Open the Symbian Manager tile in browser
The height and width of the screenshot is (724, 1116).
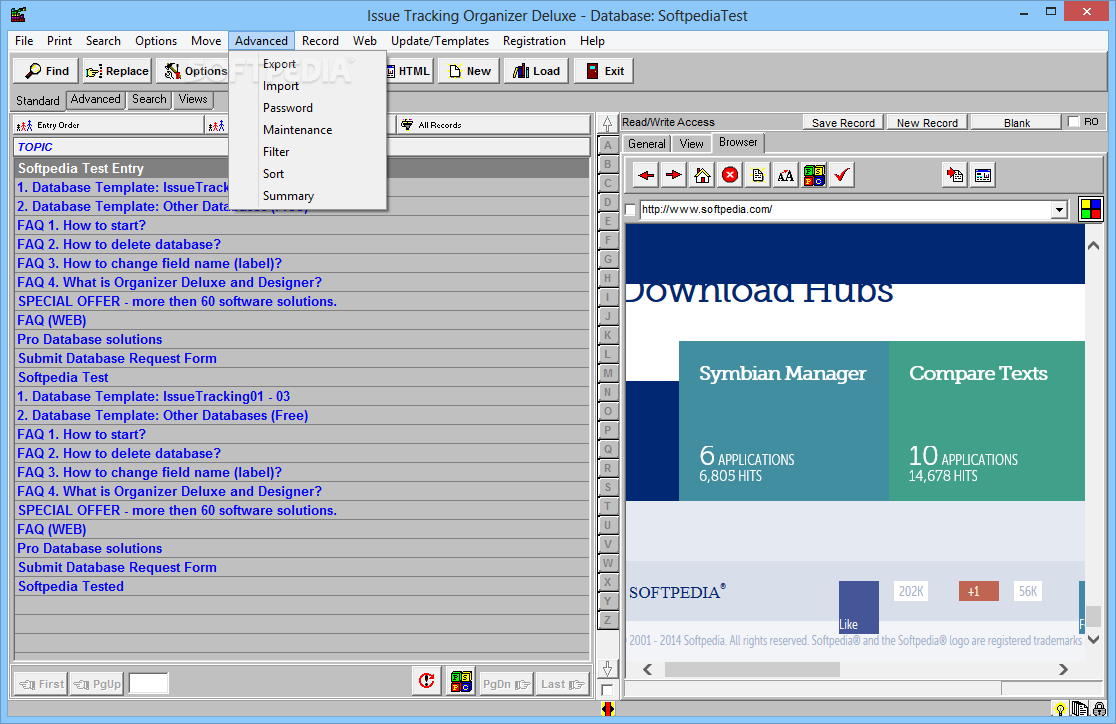pyautogui.click(x=784, y=421)
